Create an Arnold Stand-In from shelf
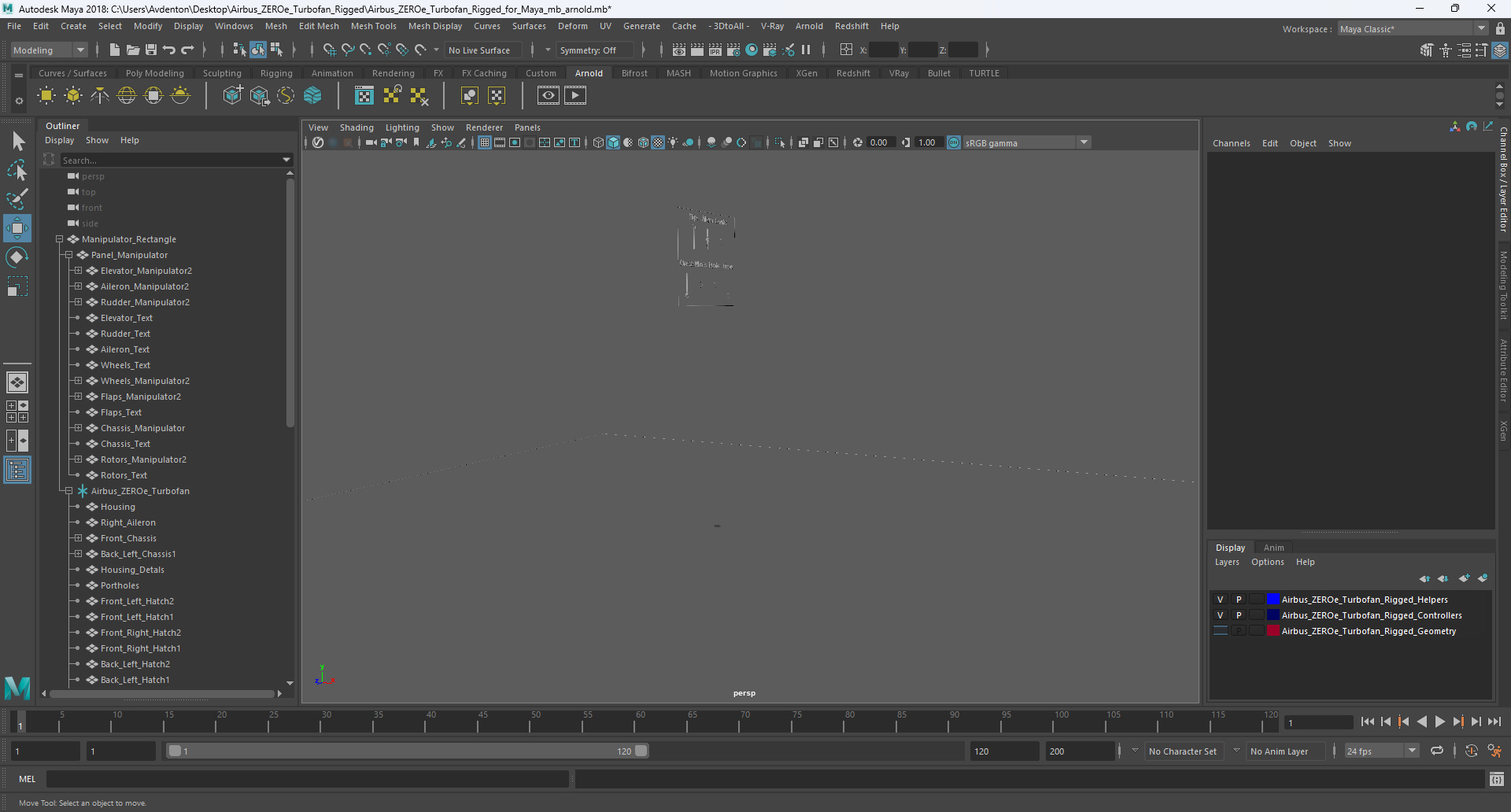The image size is (1511, 812). [233, 96]
